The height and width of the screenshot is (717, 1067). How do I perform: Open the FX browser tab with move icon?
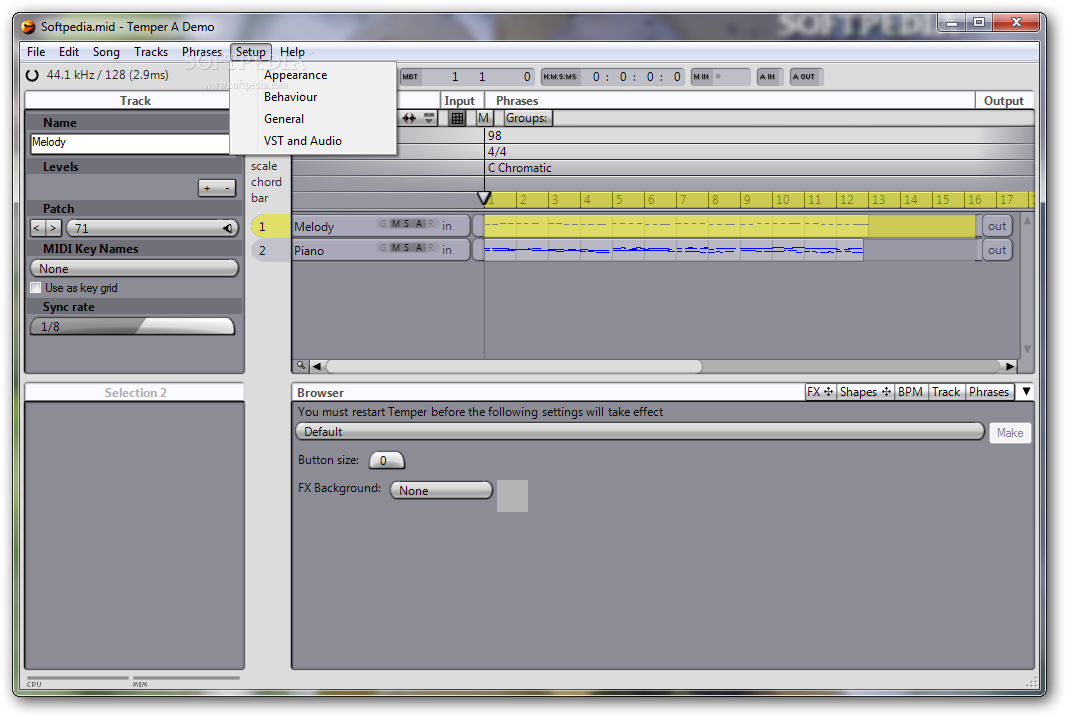pyautogui.click(x=820, y=392)
